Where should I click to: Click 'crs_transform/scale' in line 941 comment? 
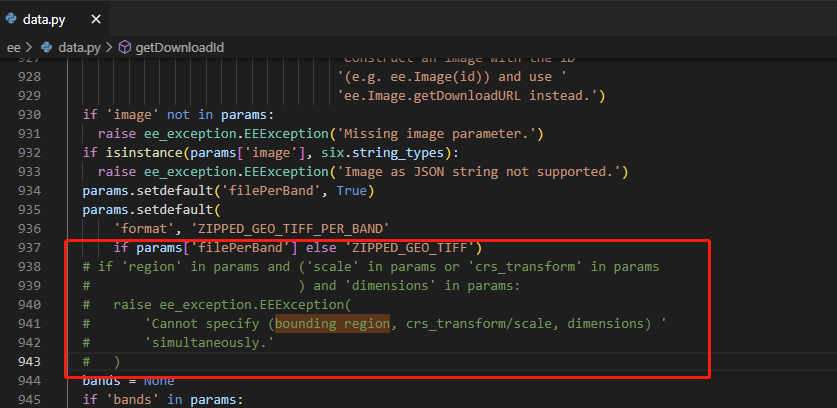pyautogui.click(x=479, y=324)
